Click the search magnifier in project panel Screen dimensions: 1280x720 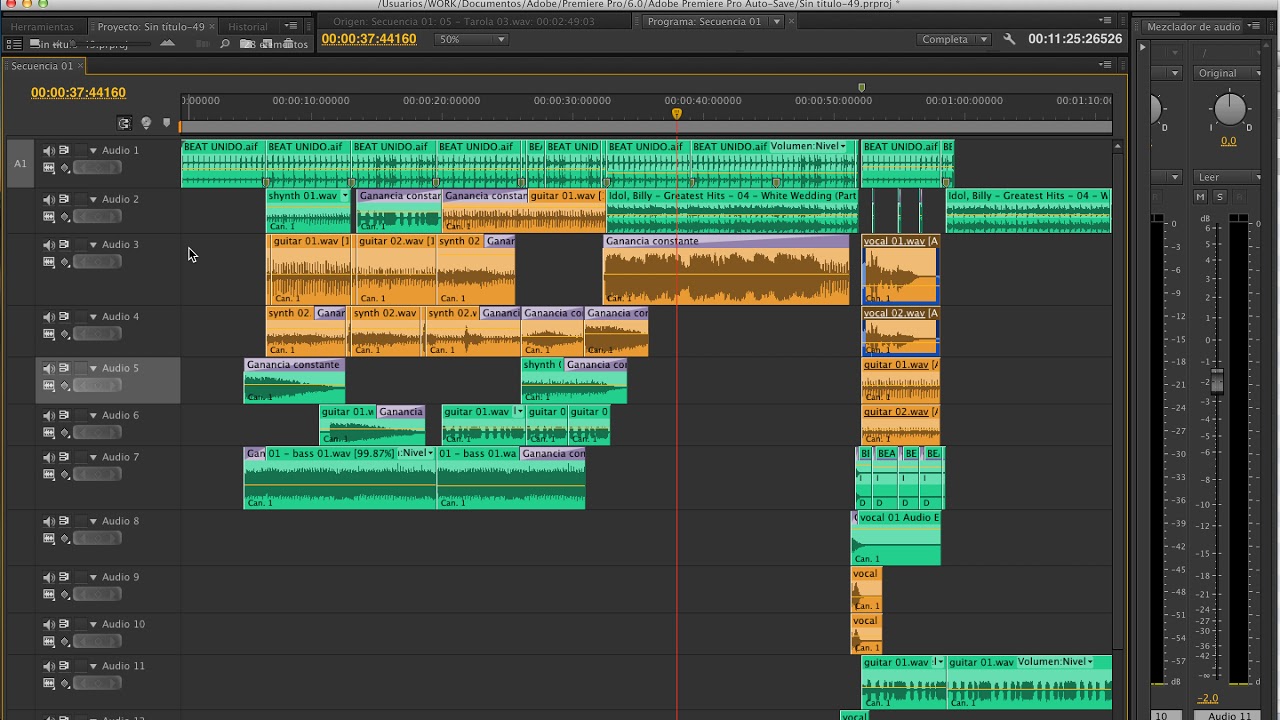[x=225, y=44]
